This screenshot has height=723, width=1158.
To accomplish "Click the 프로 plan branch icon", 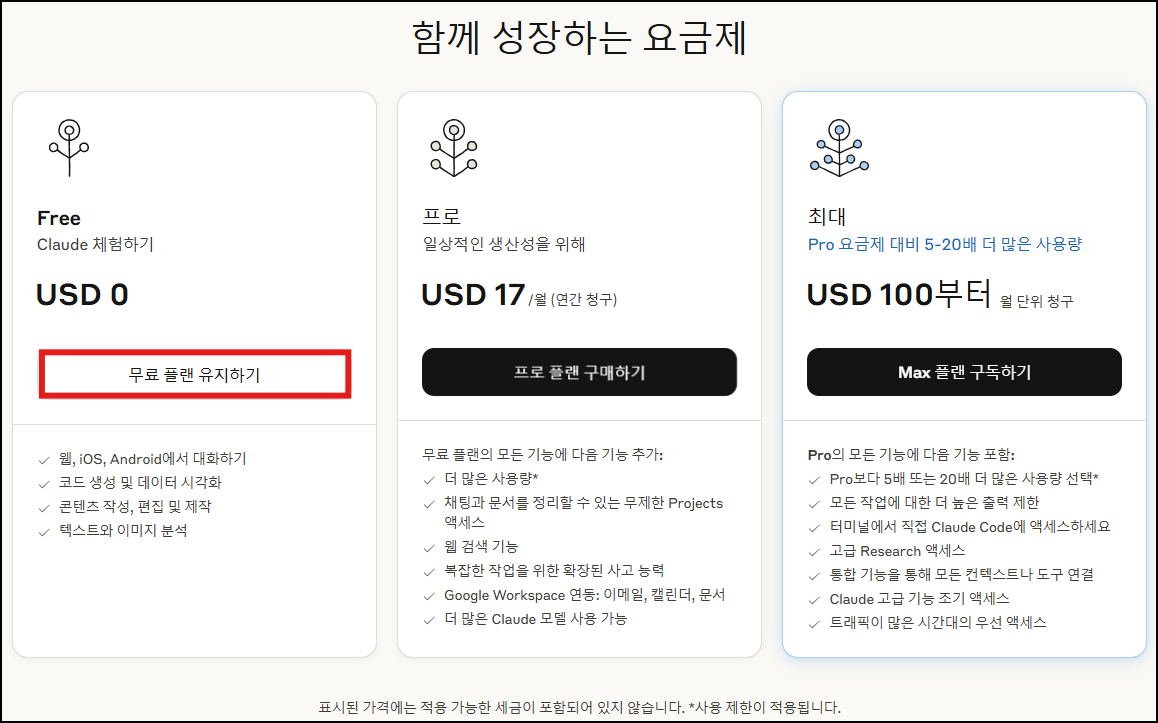I will click(x=455, y=145).
